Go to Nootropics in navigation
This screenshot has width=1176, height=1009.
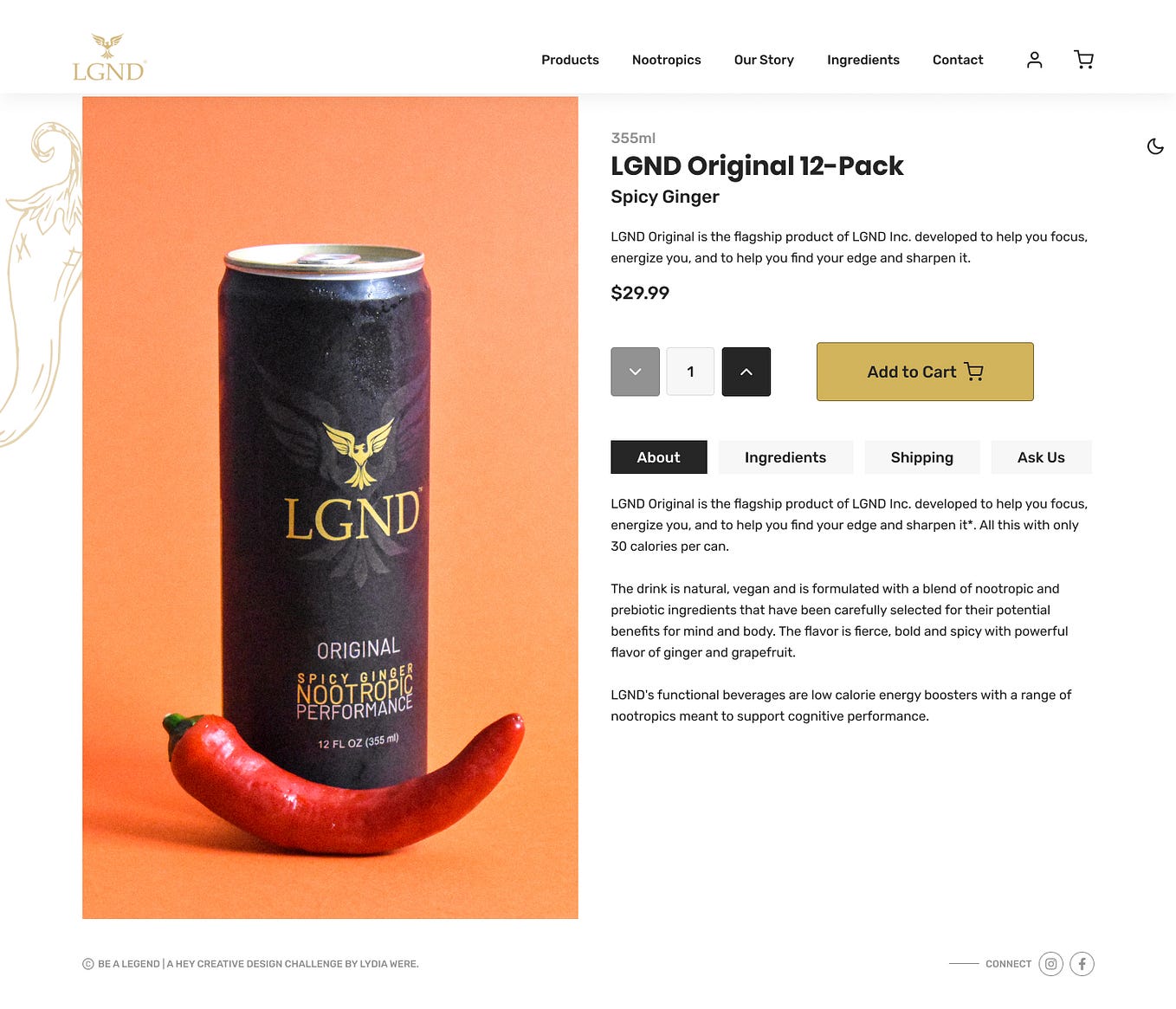(x=667, y=60)
